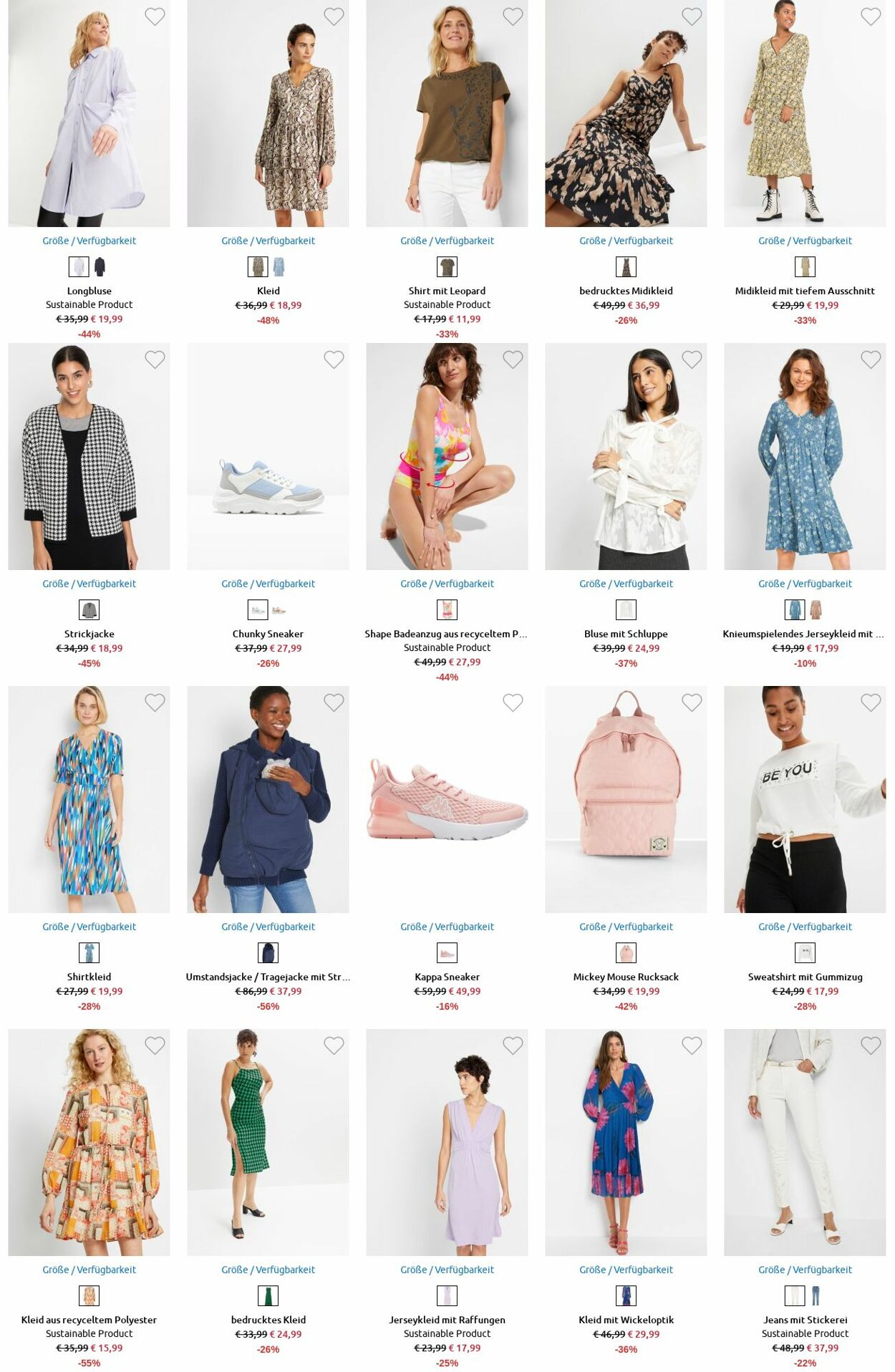Choose blue color swatch for Kleid

pos(279,267)
